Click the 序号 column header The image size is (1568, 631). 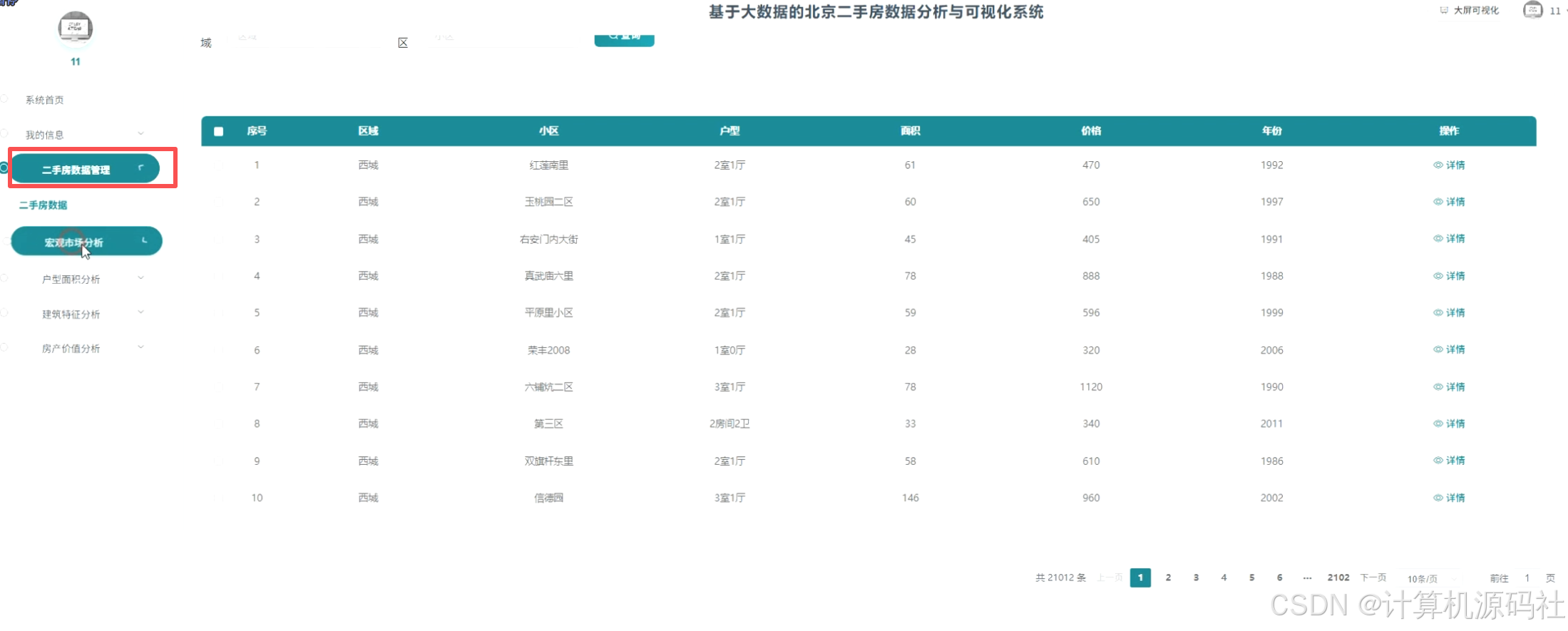pyautogui.click(x=257, y=131)
